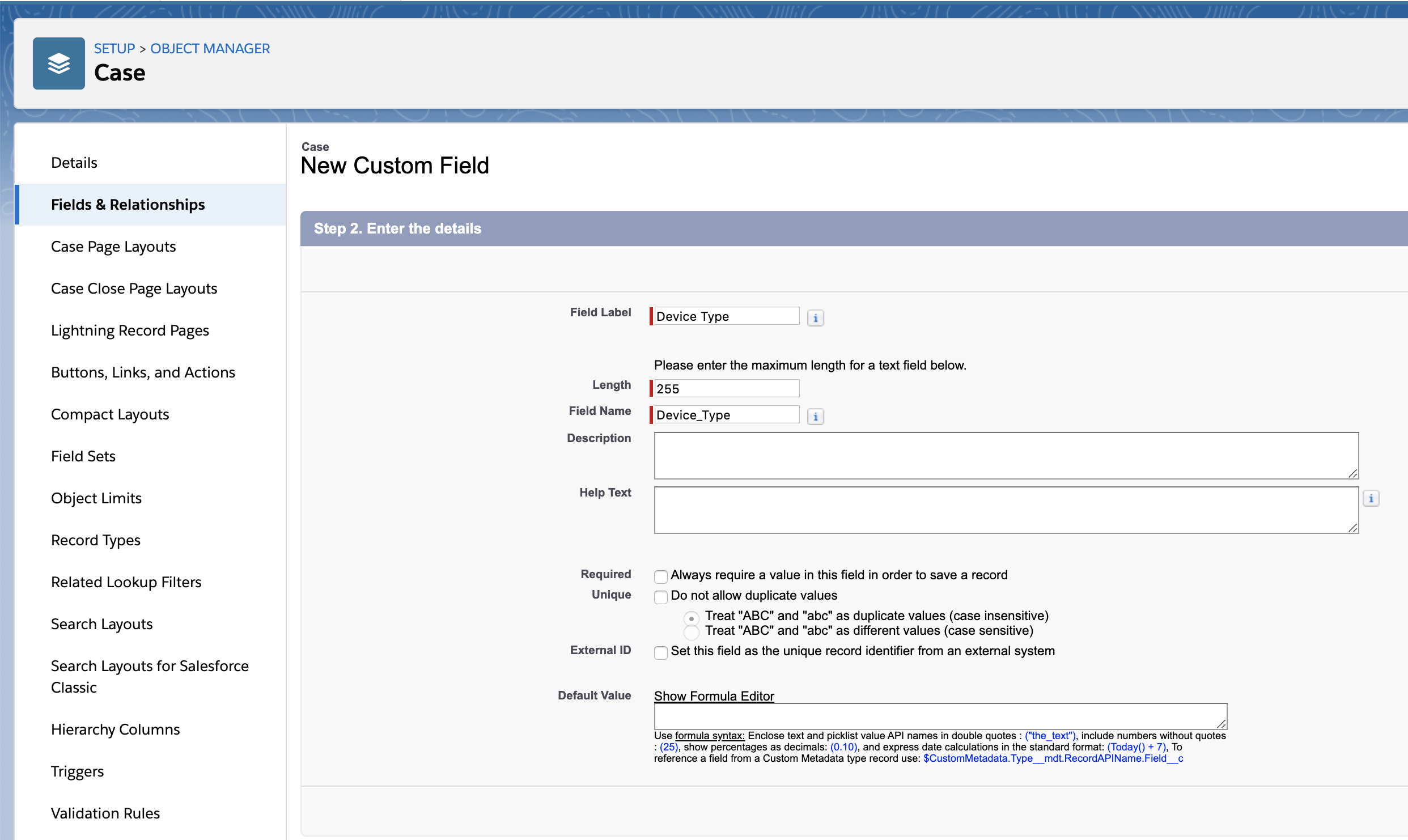The width and height of the screenshot is (1408, 840).
Task: Click the Field Label info icon
Action: (x=815, y=318)
